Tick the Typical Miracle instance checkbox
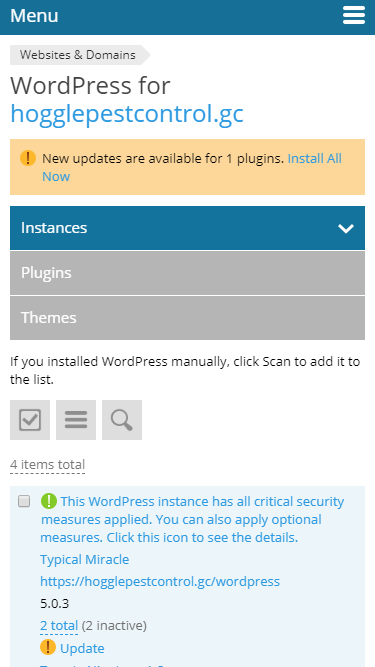This screenshot has width=375, height=667. (x=24, y=501)
